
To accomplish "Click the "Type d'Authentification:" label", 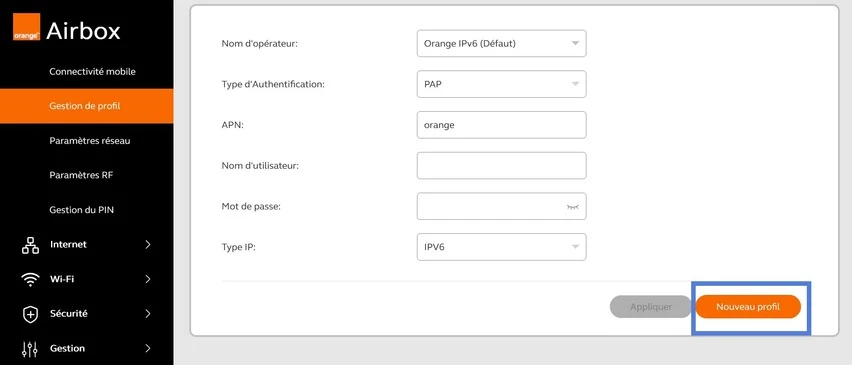I will [x=273, y=85].
